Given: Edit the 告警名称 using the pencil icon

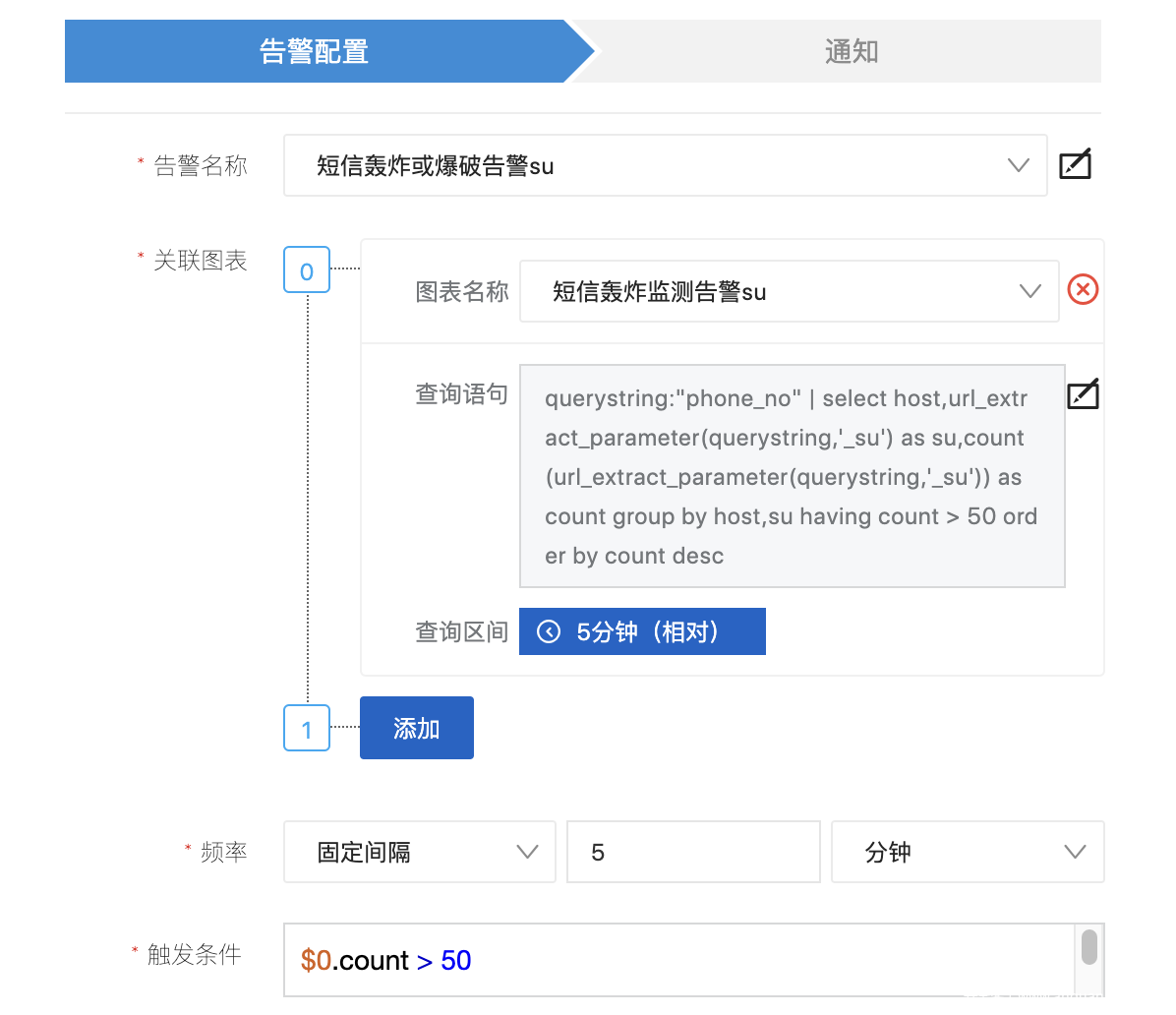Looking at the screenshot, I should [x=1075, y=164].
